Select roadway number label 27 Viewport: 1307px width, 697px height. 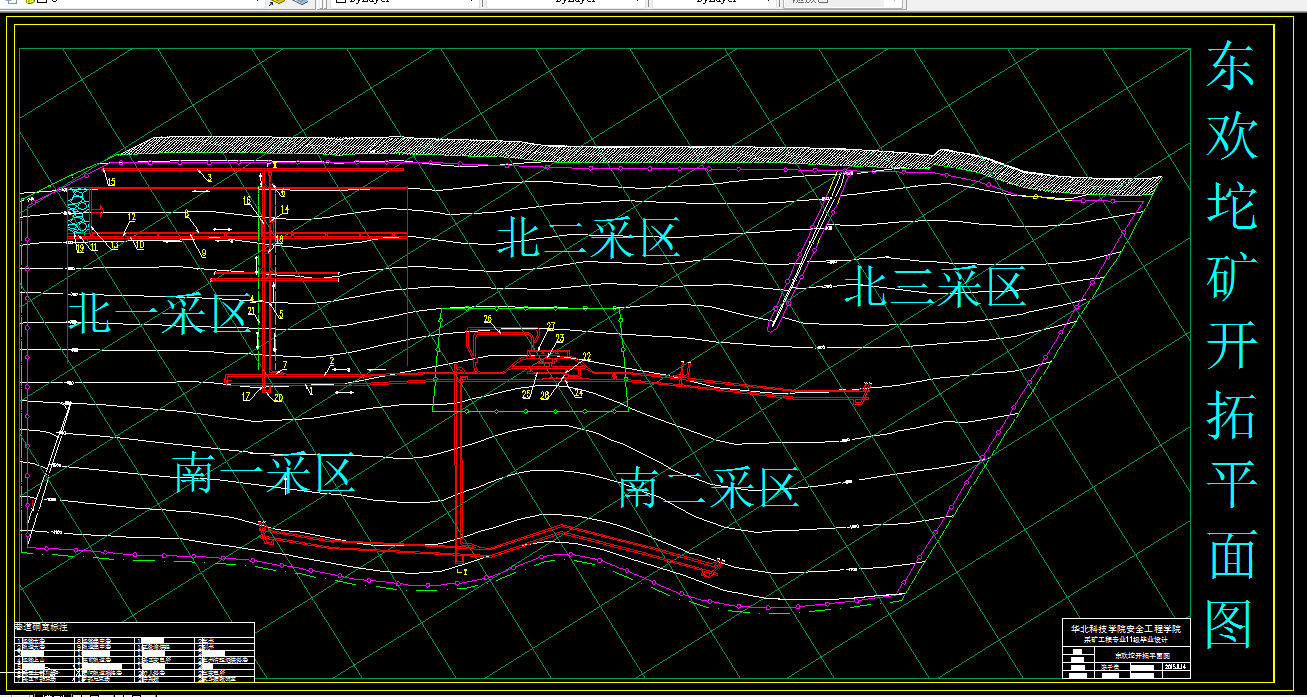pyautogui.click(x=550, y=326)
